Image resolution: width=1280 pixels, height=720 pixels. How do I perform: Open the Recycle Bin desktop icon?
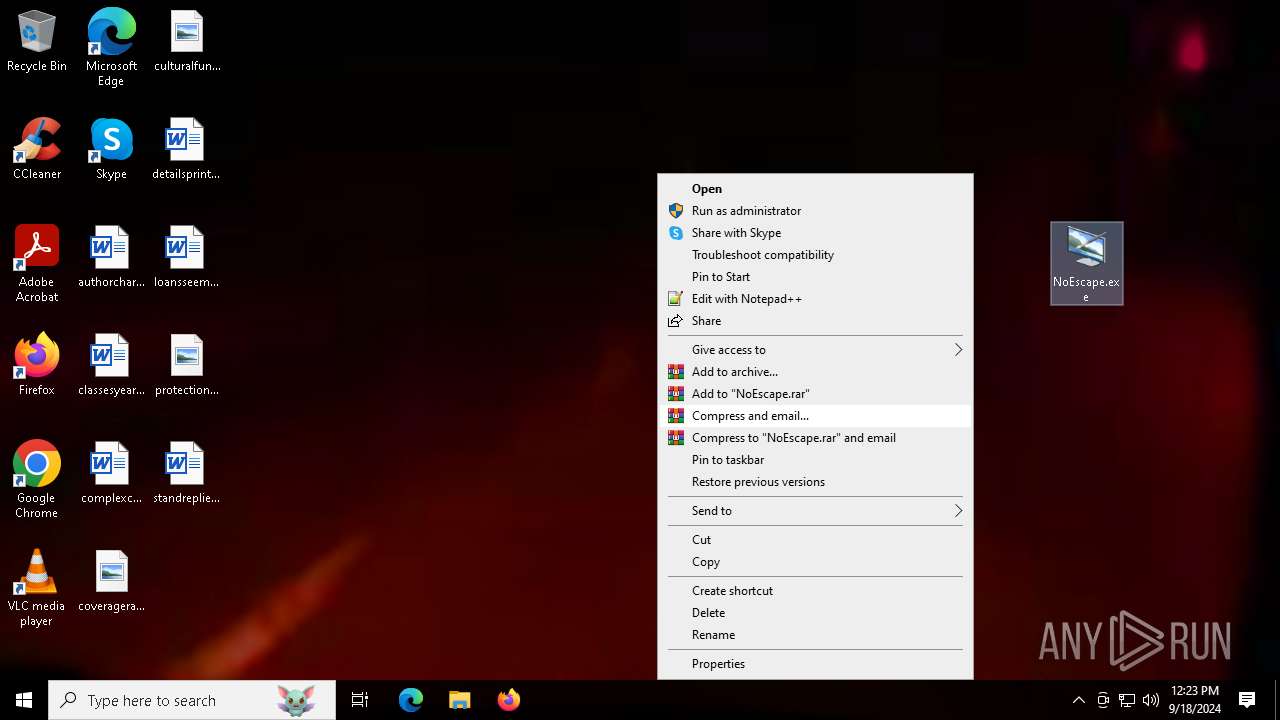[x=37, y=42]
